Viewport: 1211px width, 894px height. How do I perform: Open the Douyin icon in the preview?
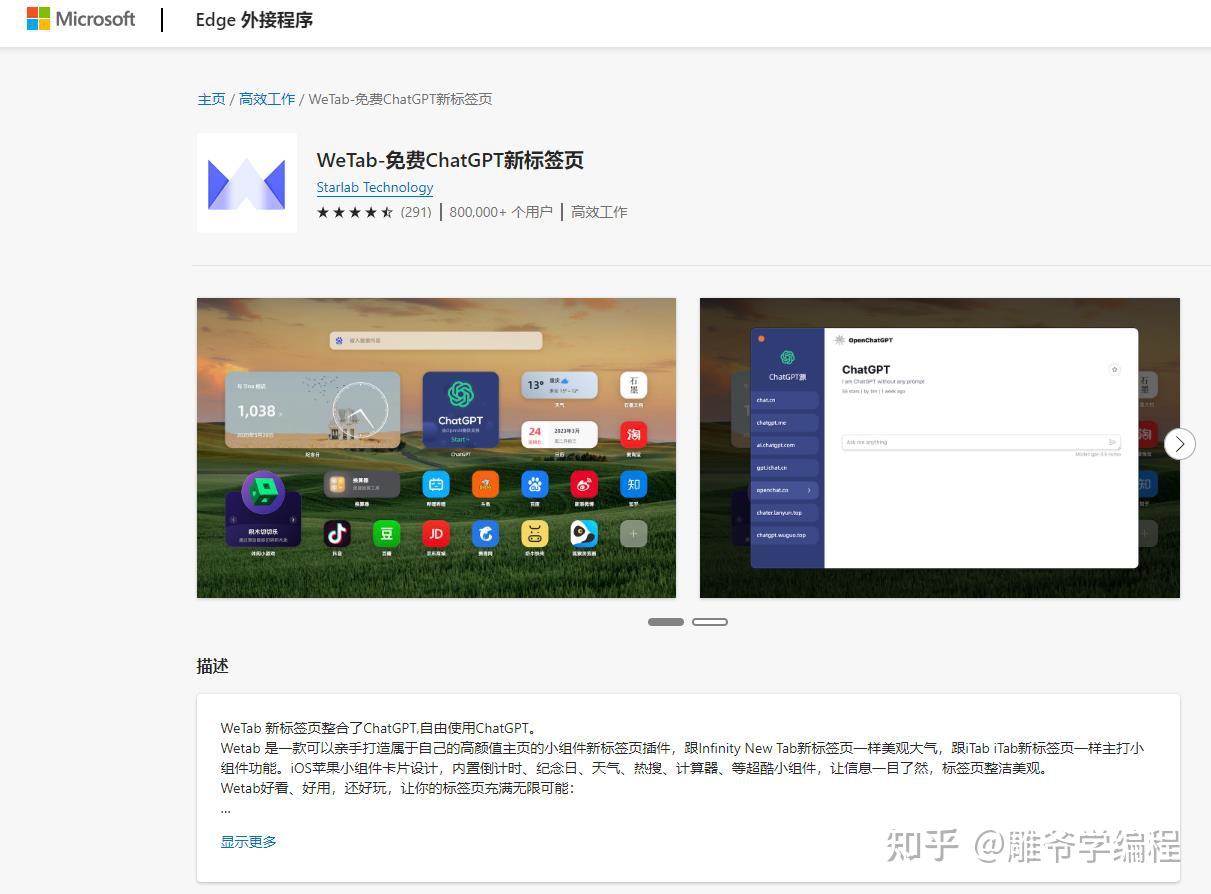coord(337,533)
